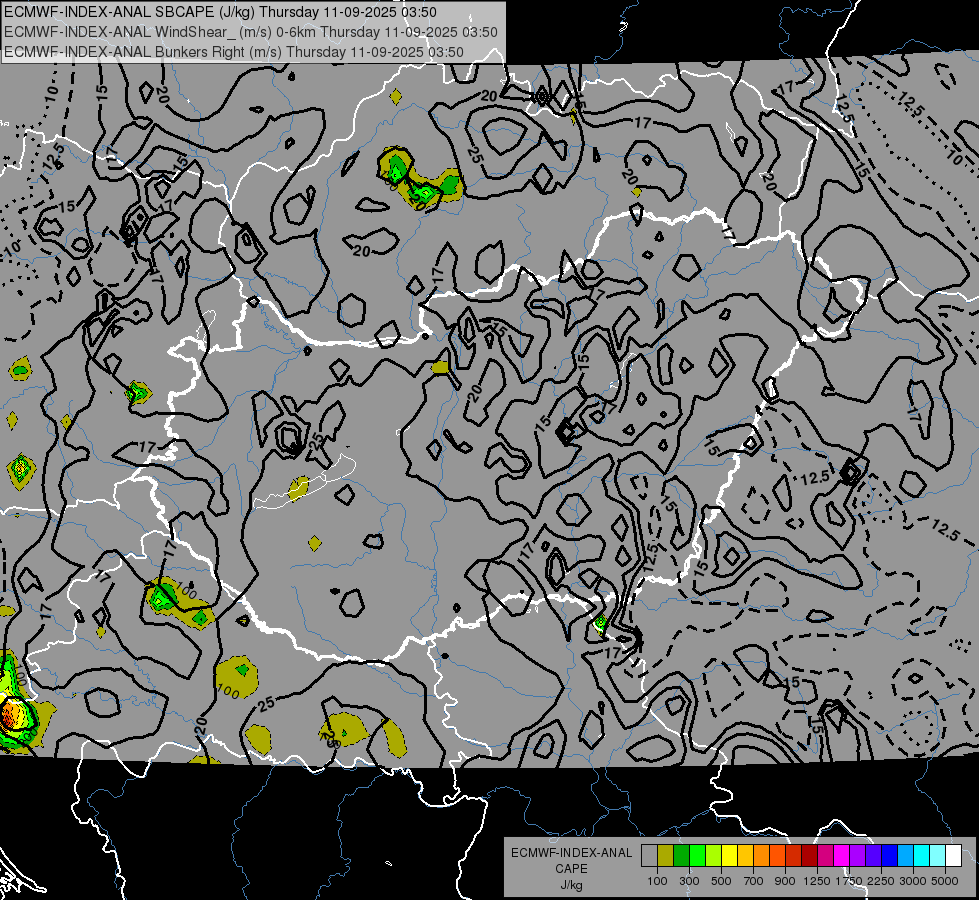Select the orange swatch above 700
Viewport: 979px width, 900px height.
(761, 855)
